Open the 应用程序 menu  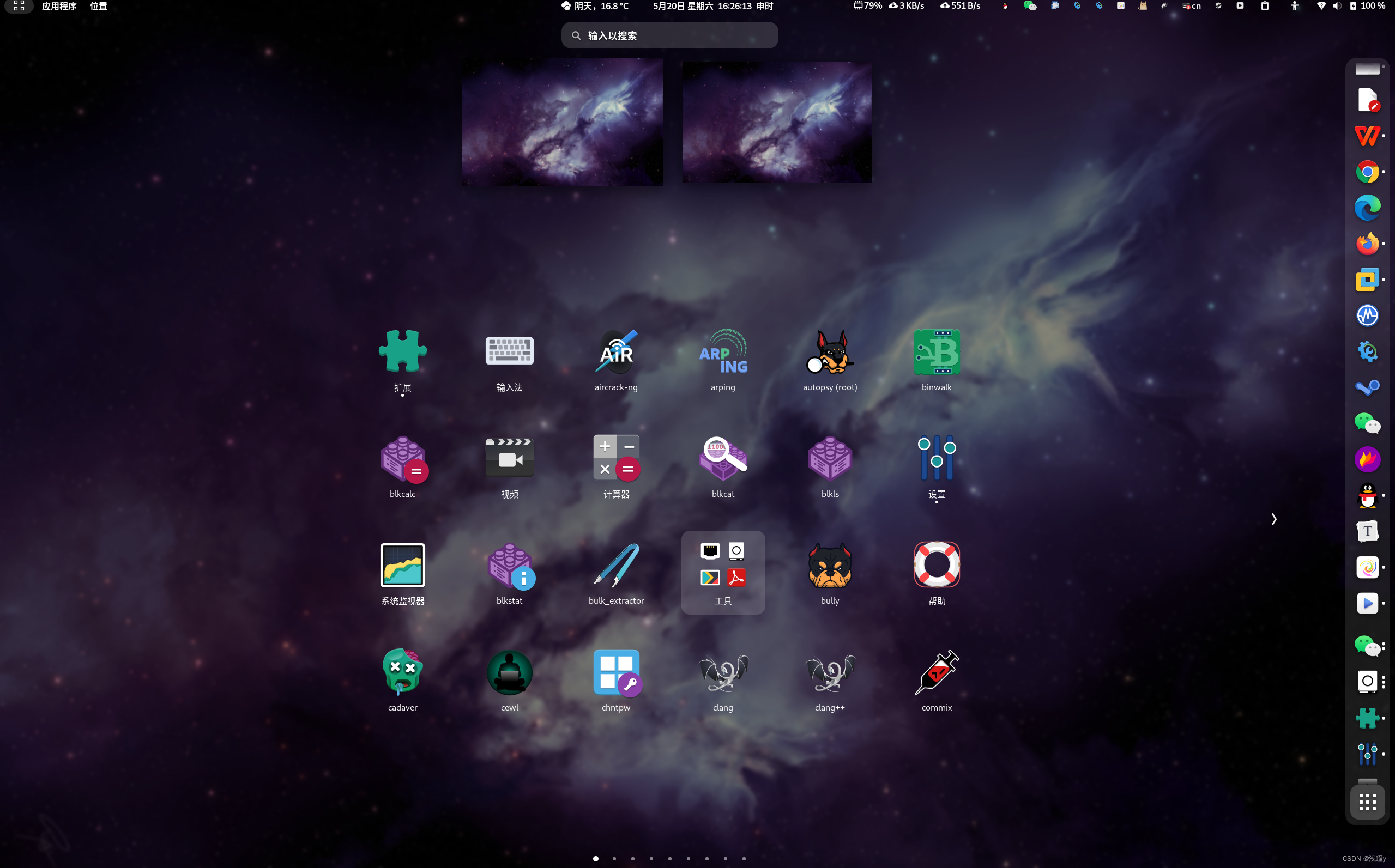click(58, 6)
